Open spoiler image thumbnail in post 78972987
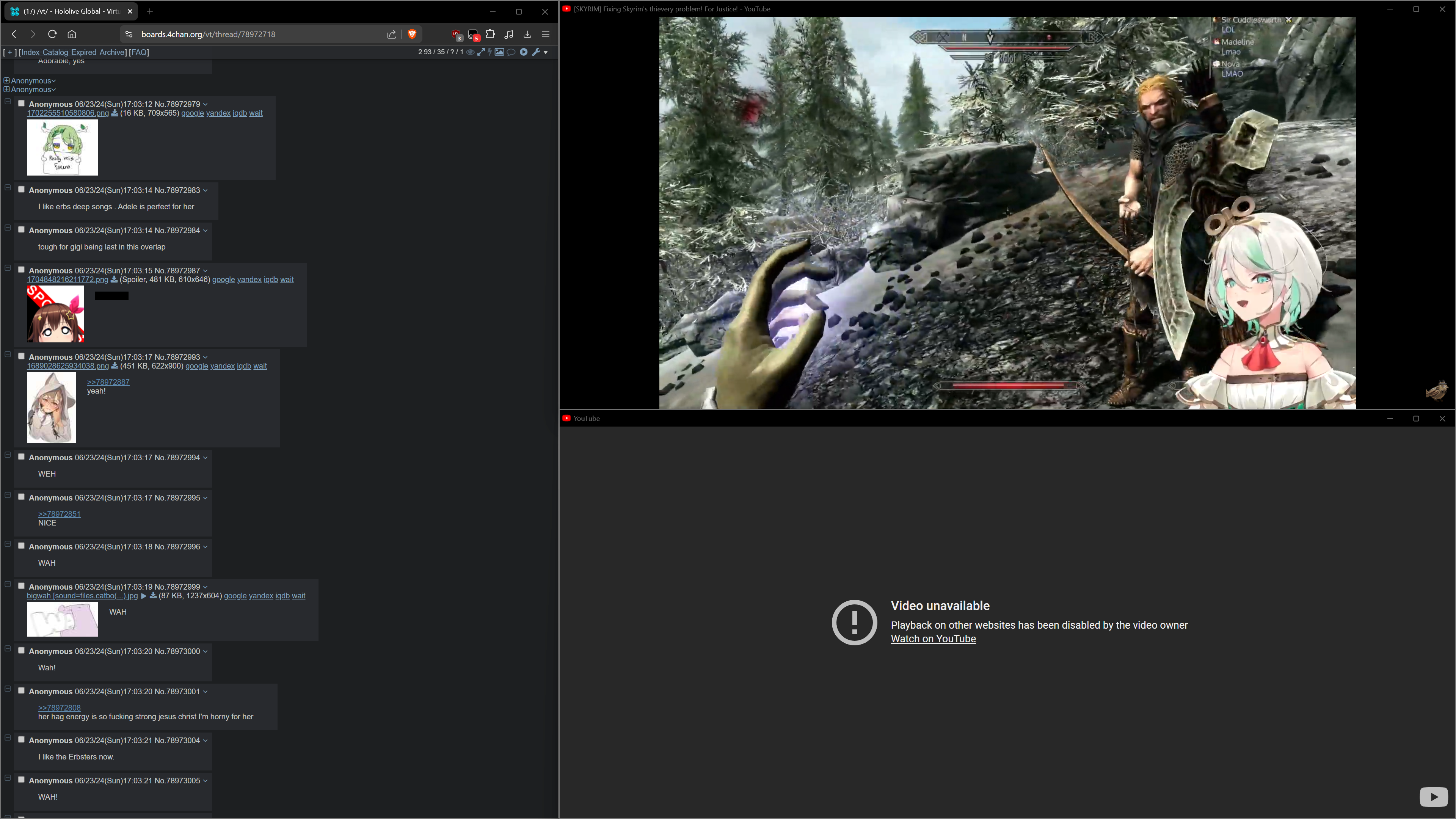This screenshot has height=819, width=1456. point(55,314)
